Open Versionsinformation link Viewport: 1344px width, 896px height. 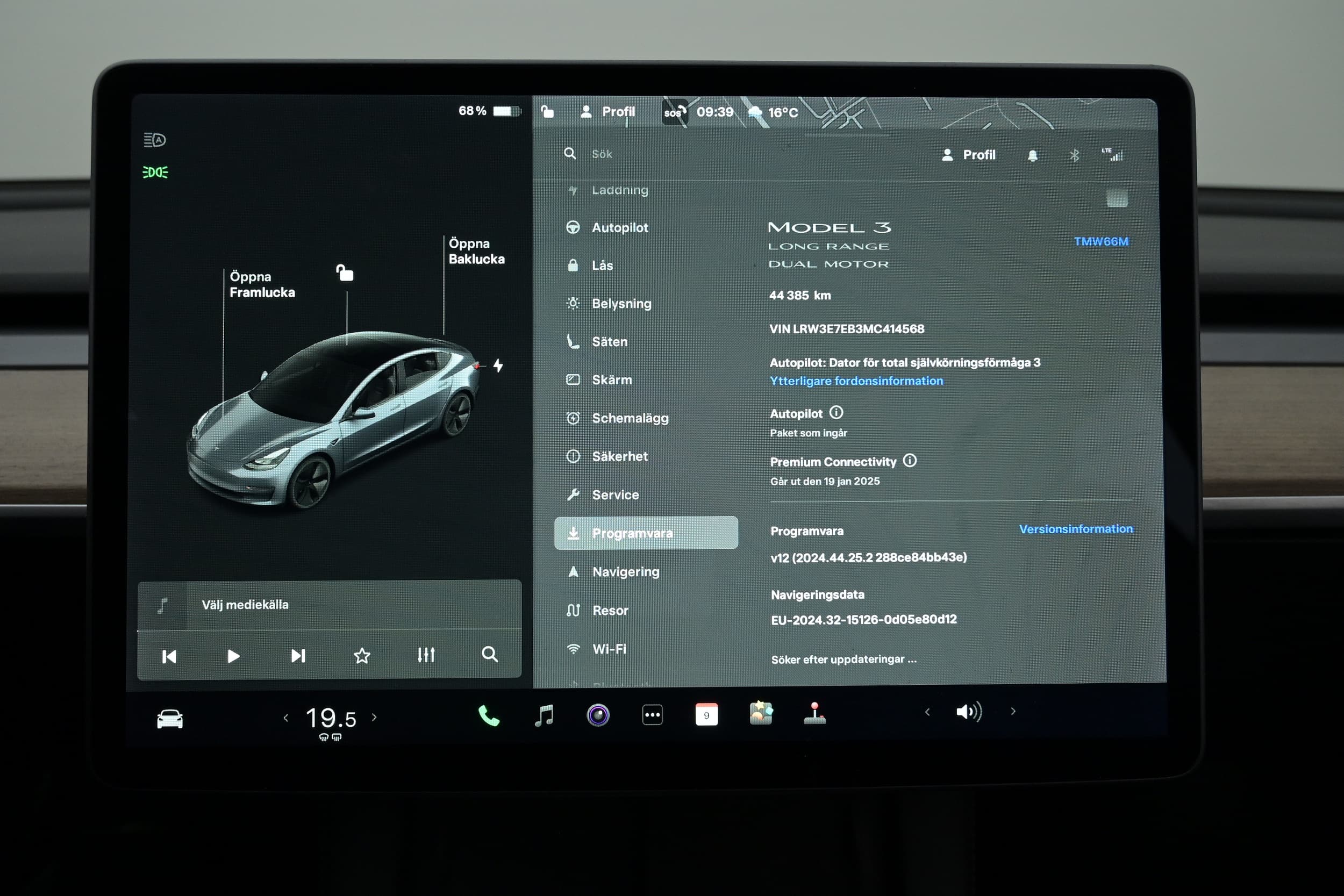(x=1075, y=529)
